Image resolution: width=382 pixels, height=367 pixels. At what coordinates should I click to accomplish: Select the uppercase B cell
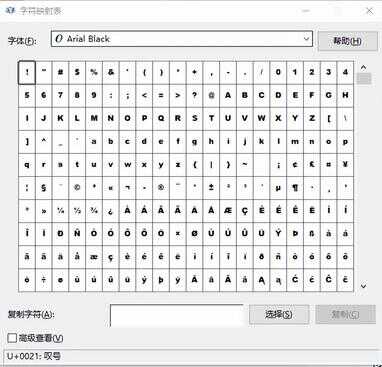245,95
